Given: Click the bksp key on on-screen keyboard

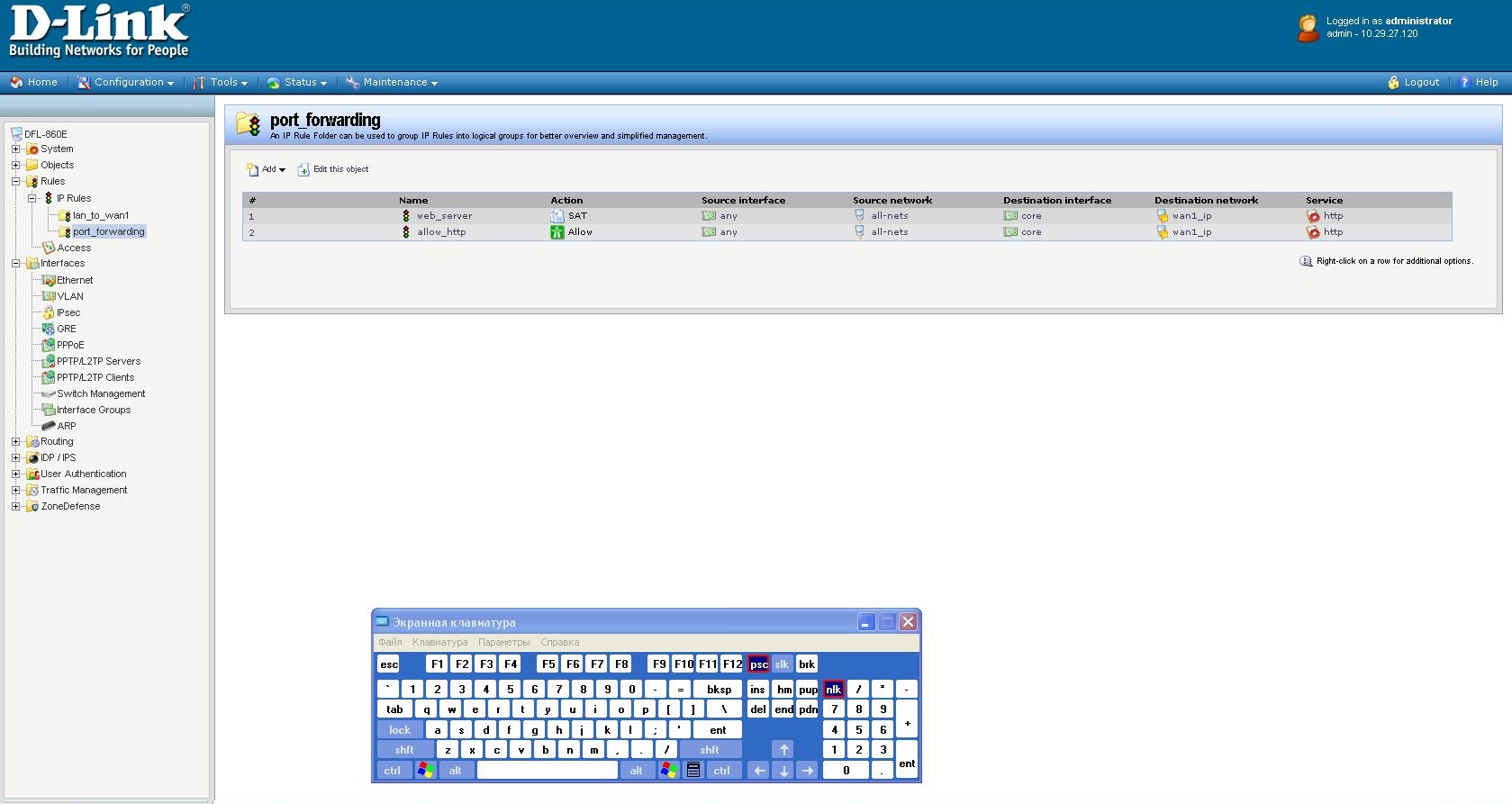Looking at the screenshot, I should tap(719, 690).
